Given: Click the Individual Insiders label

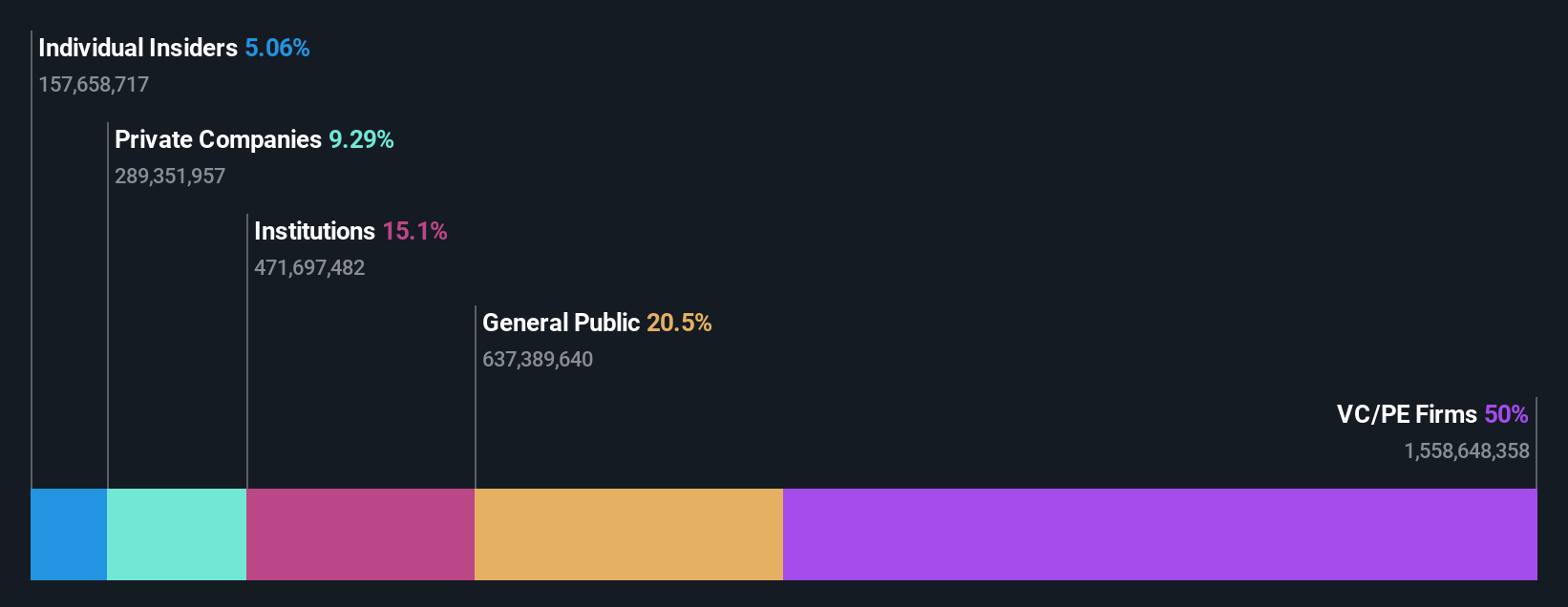Looking at the screenshot, I should [x=138, y=48].
